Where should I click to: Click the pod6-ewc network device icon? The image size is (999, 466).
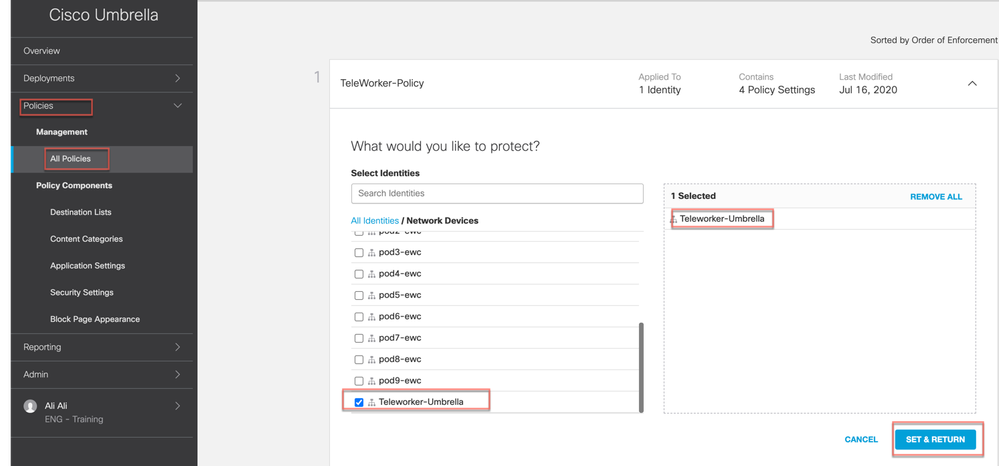pyautogui.click(x=371, y=317)
